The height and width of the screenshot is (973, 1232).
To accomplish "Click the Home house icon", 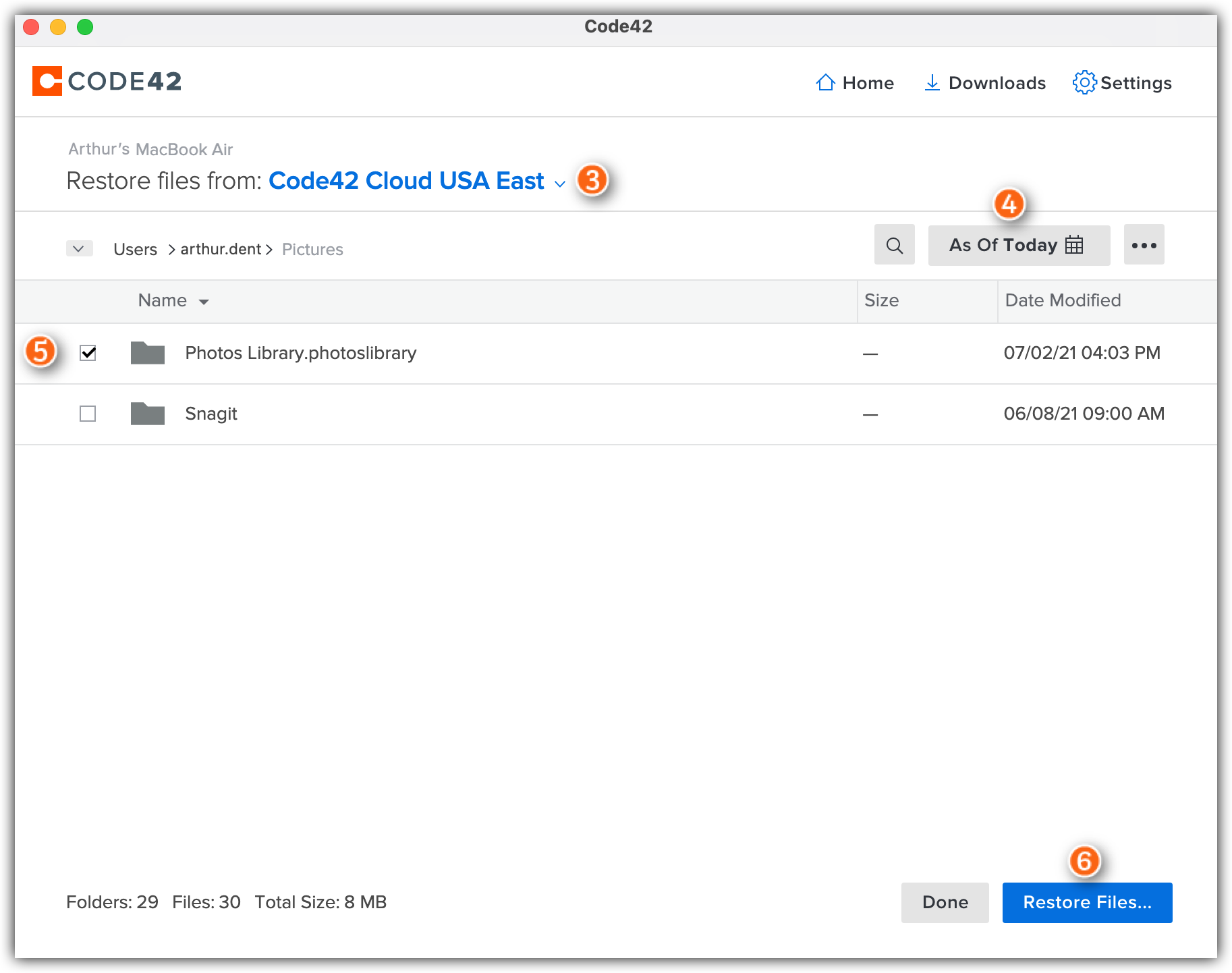I will click(825, 82).
